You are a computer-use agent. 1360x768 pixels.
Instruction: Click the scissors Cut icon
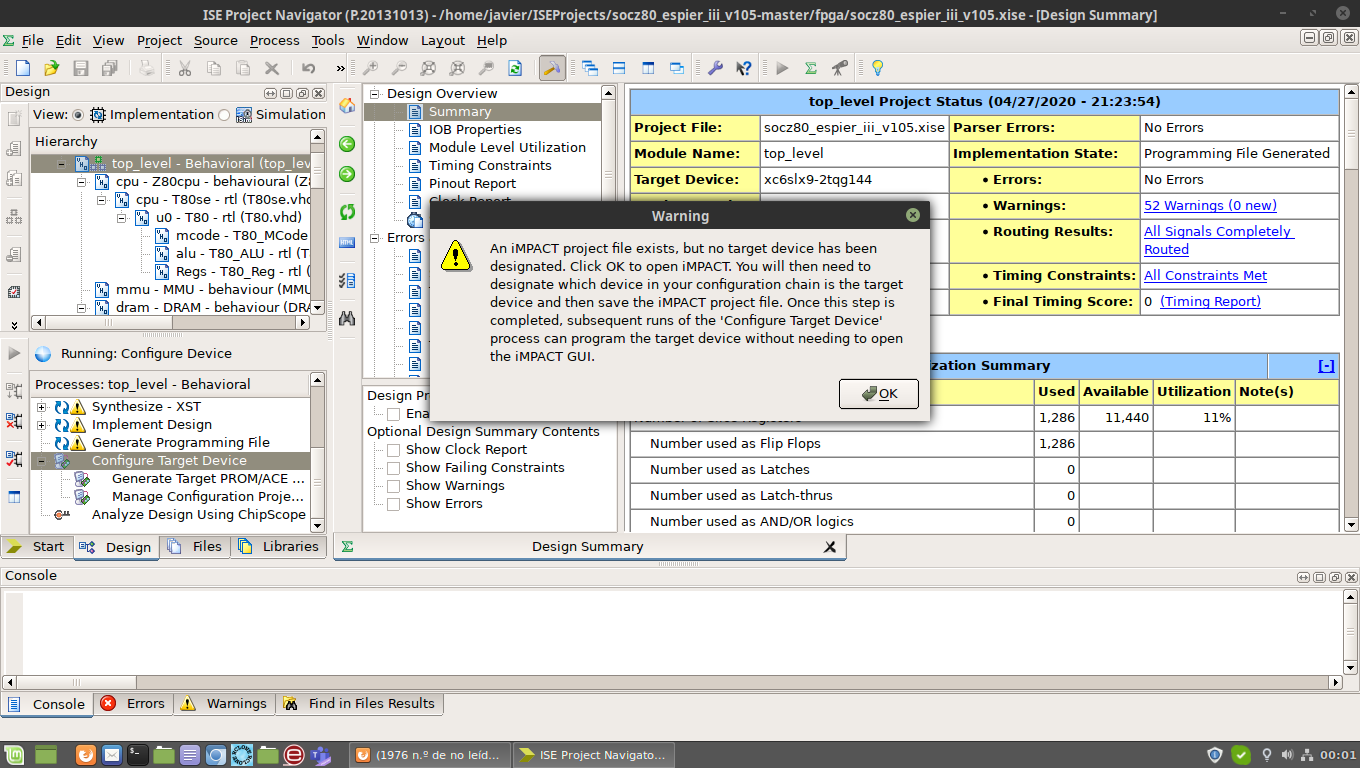pyautogui.click(x=185, y=68)
